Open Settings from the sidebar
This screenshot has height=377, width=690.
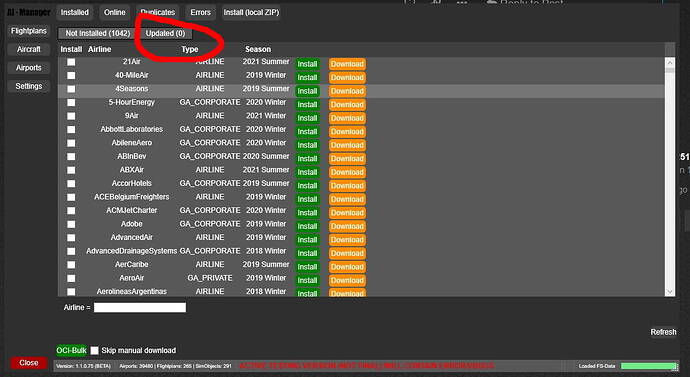[x=29, y=86]
